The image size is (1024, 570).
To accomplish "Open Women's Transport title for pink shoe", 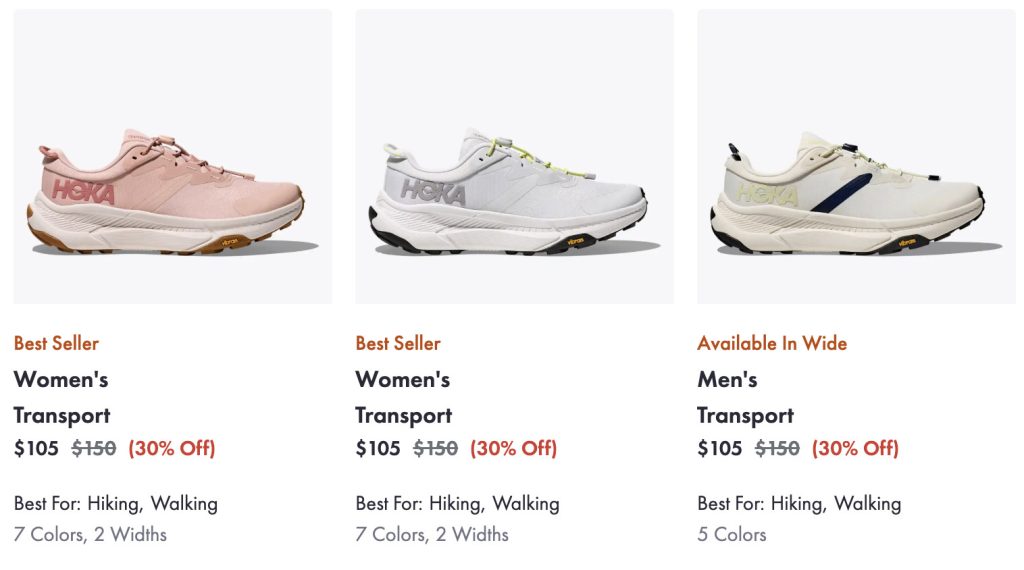I will pyautogui.click(x=61, y=397).
